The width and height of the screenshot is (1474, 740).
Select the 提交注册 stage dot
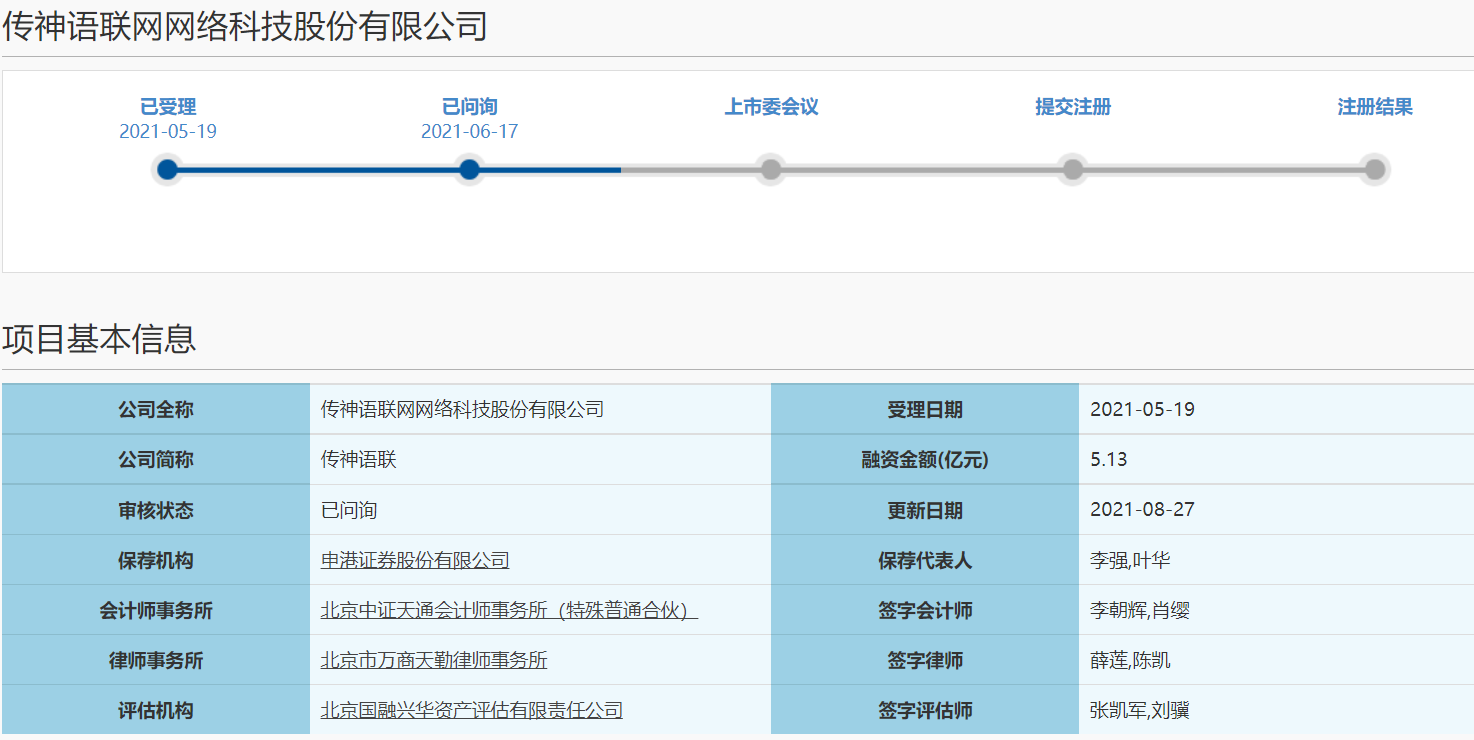tap(1073, 170)
